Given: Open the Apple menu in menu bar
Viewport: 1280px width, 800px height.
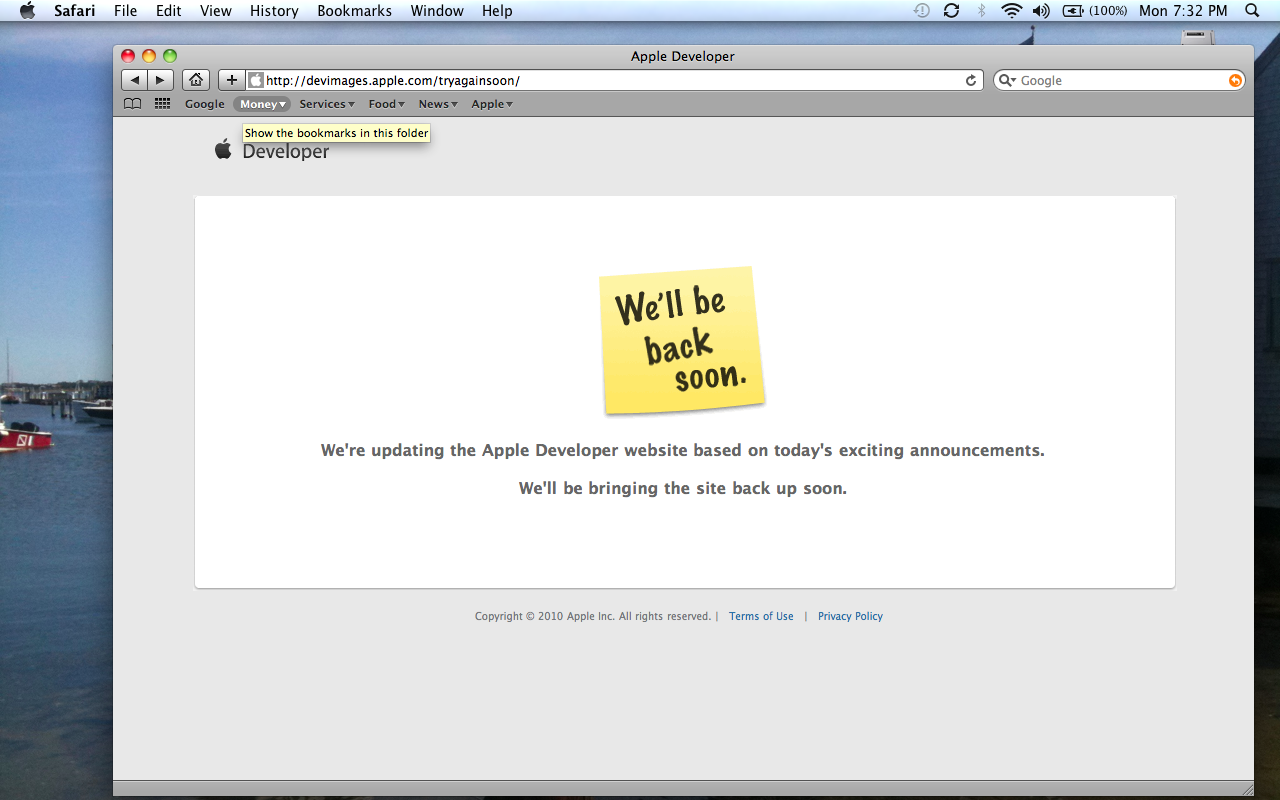Looking at the screenshot, I should 27,10.
